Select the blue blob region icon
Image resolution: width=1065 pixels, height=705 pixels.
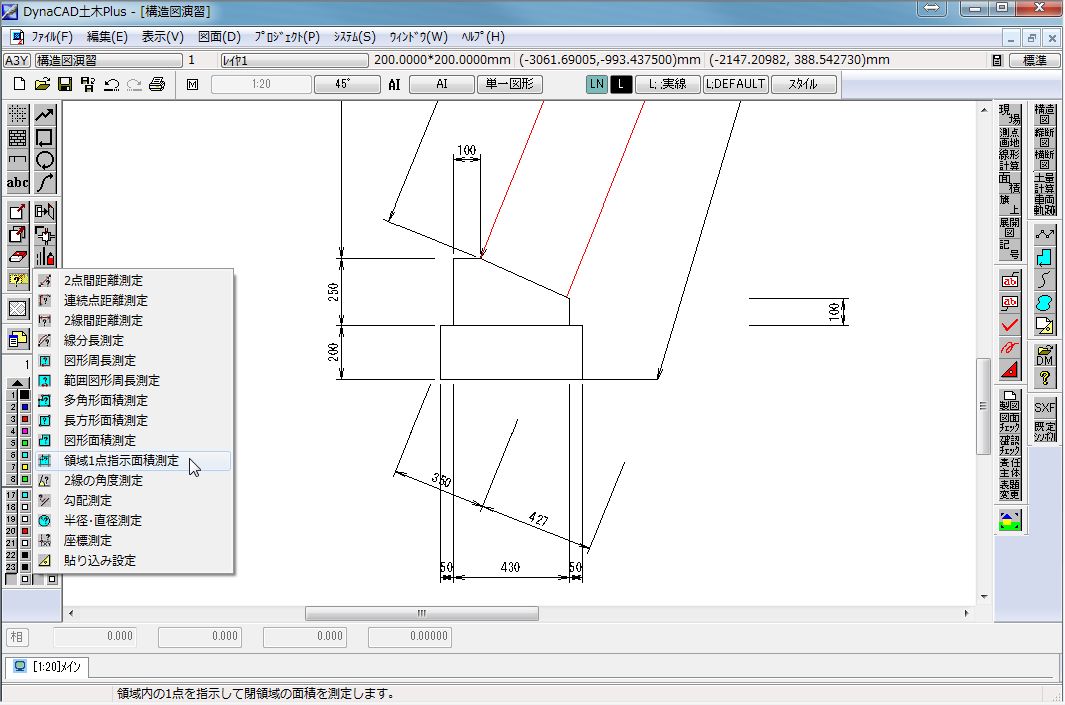click(x=1045, y=303)
